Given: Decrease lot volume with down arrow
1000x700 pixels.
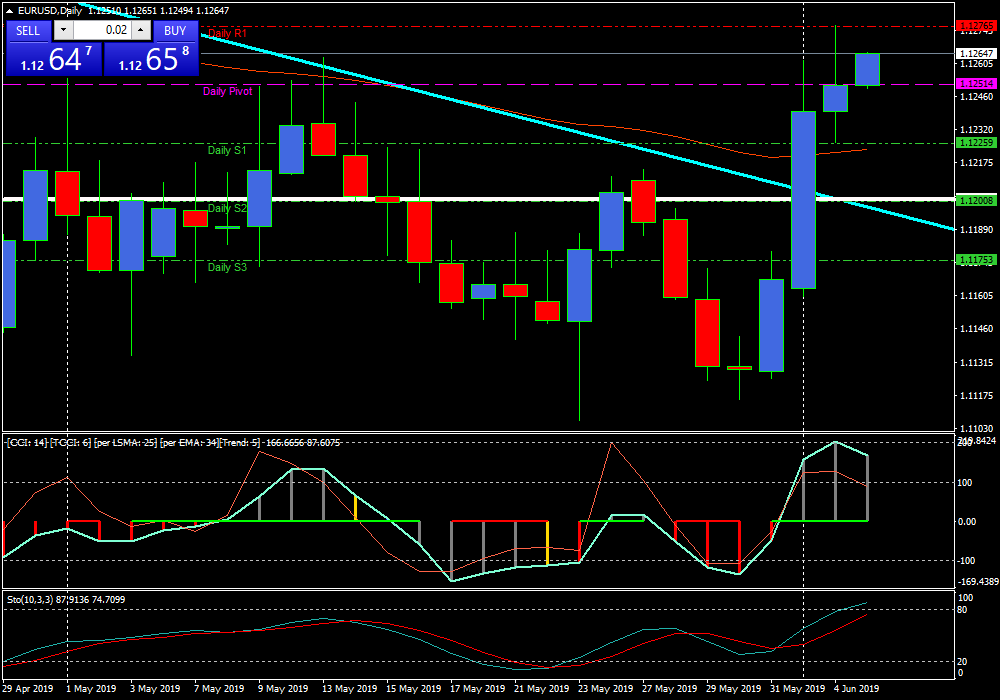Looking at the screenshot, I should [62, 30].
